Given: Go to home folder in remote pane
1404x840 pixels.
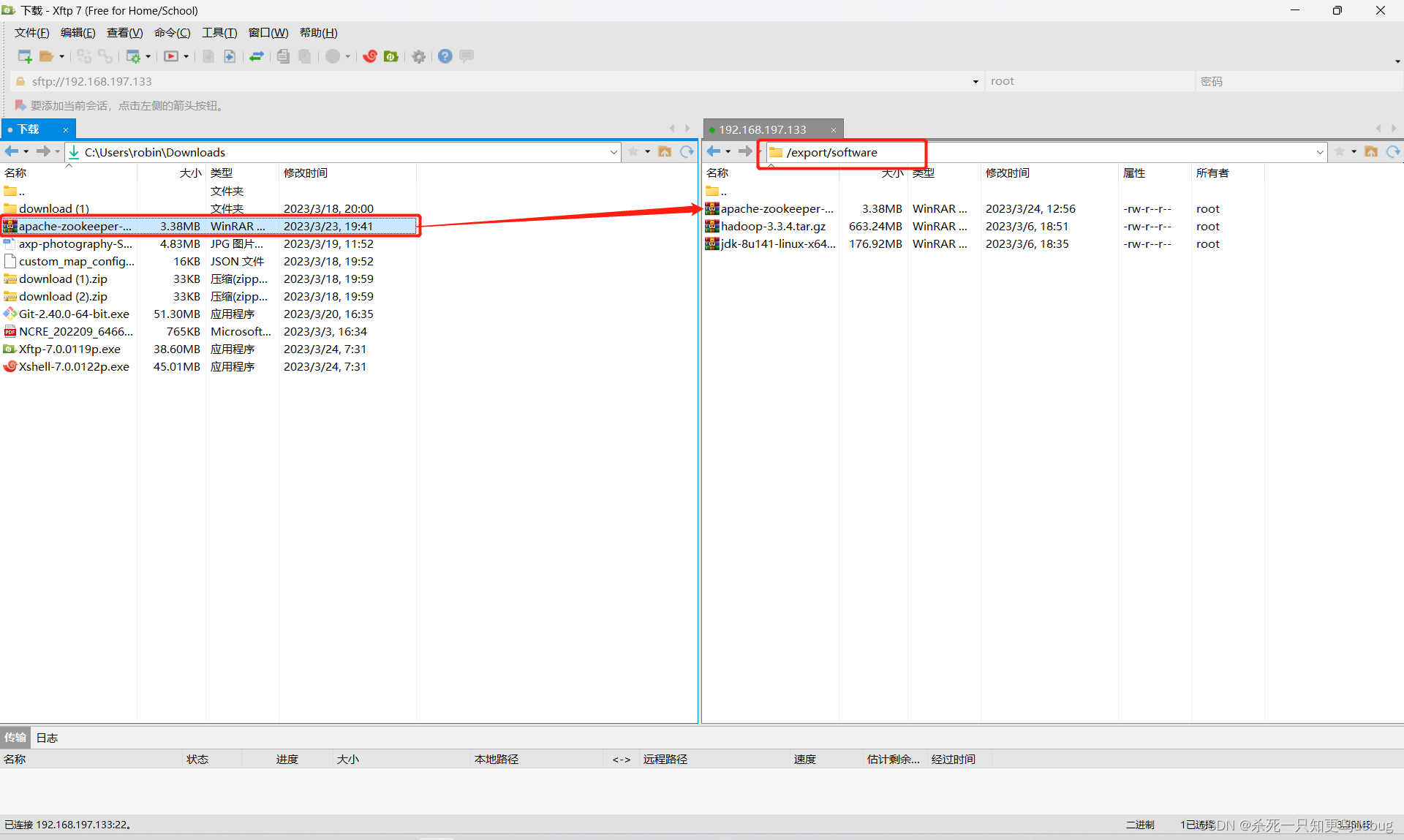Looking at the screenshot, I should [1371, 151].
